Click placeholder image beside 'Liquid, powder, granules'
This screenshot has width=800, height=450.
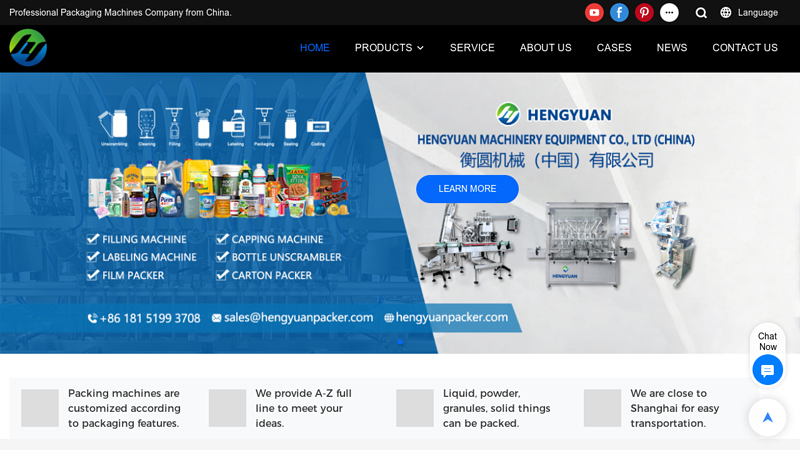(415, 408)
